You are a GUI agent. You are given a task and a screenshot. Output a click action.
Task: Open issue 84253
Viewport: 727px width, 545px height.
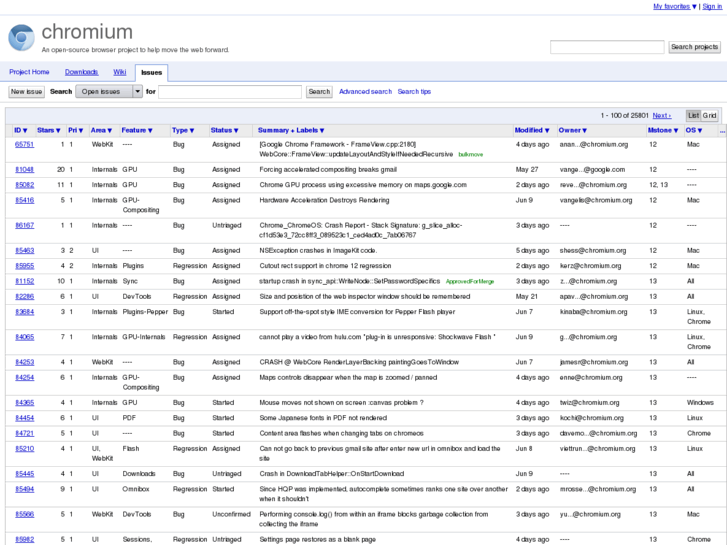click(25, 362)
